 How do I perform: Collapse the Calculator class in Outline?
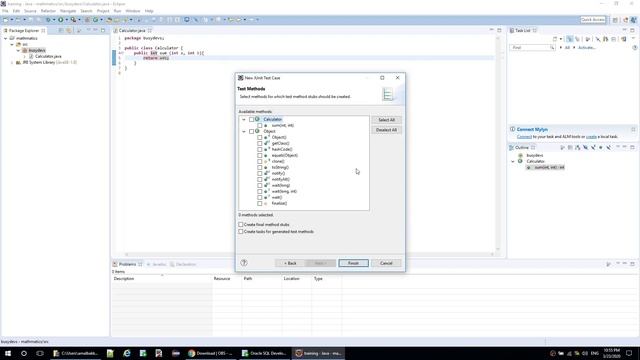point(513,161)
